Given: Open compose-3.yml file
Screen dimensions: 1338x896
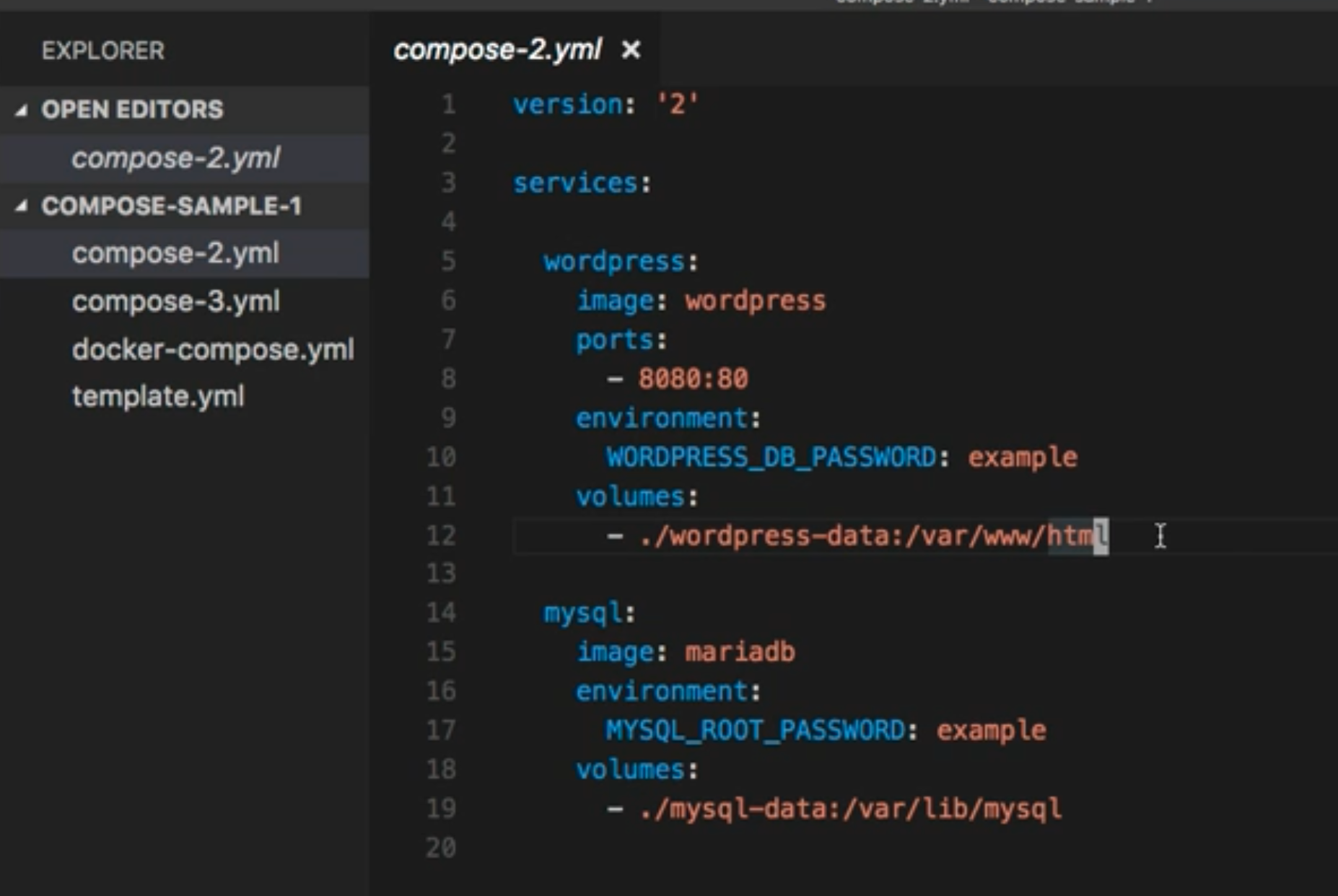Looking at the screenshot, I should click(175, 301).
